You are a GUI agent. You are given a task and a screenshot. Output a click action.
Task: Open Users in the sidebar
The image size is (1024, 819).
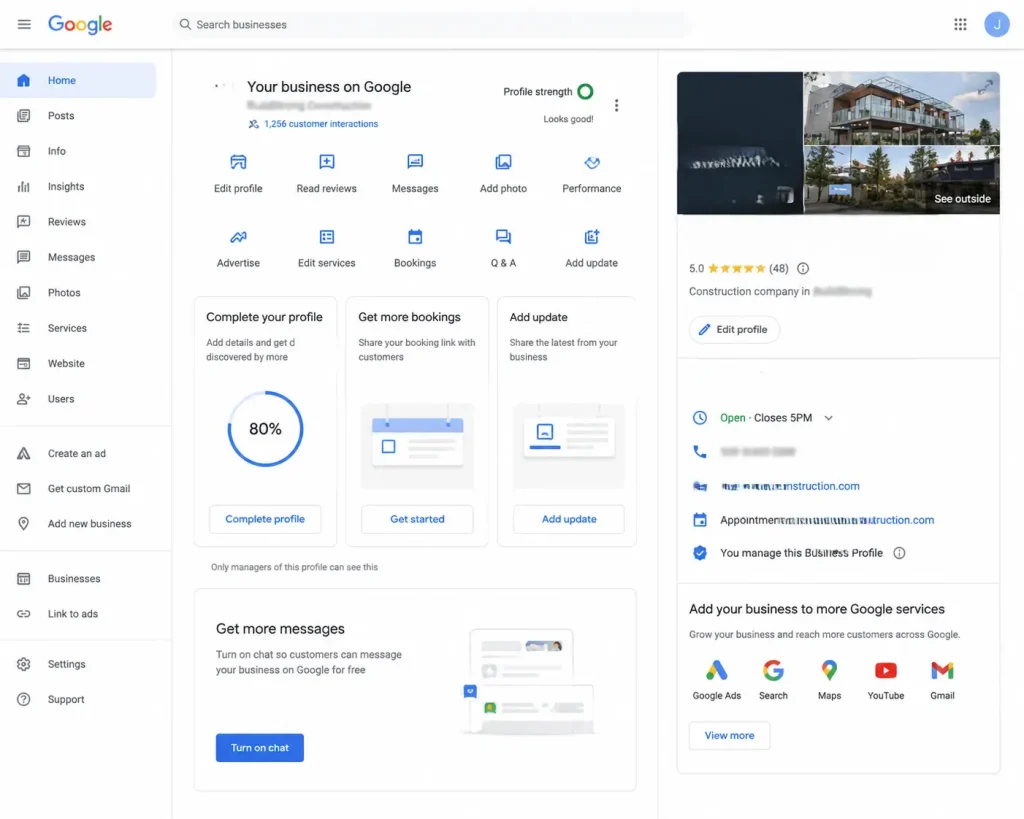[78, 398]
